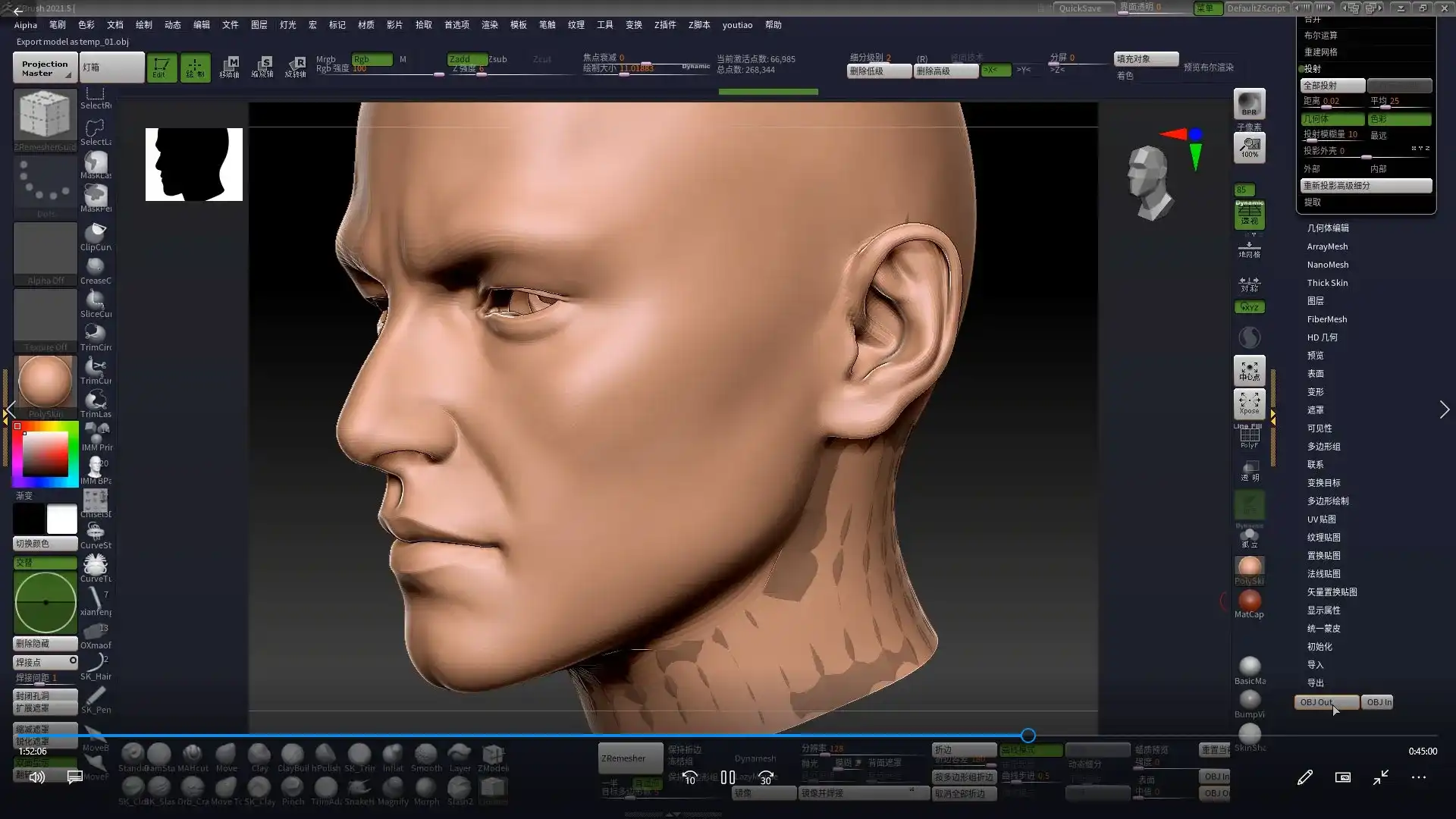Activate Edit mode button
The width and height of the screenshot is (1456, 819).
click(x=161, y=67)
